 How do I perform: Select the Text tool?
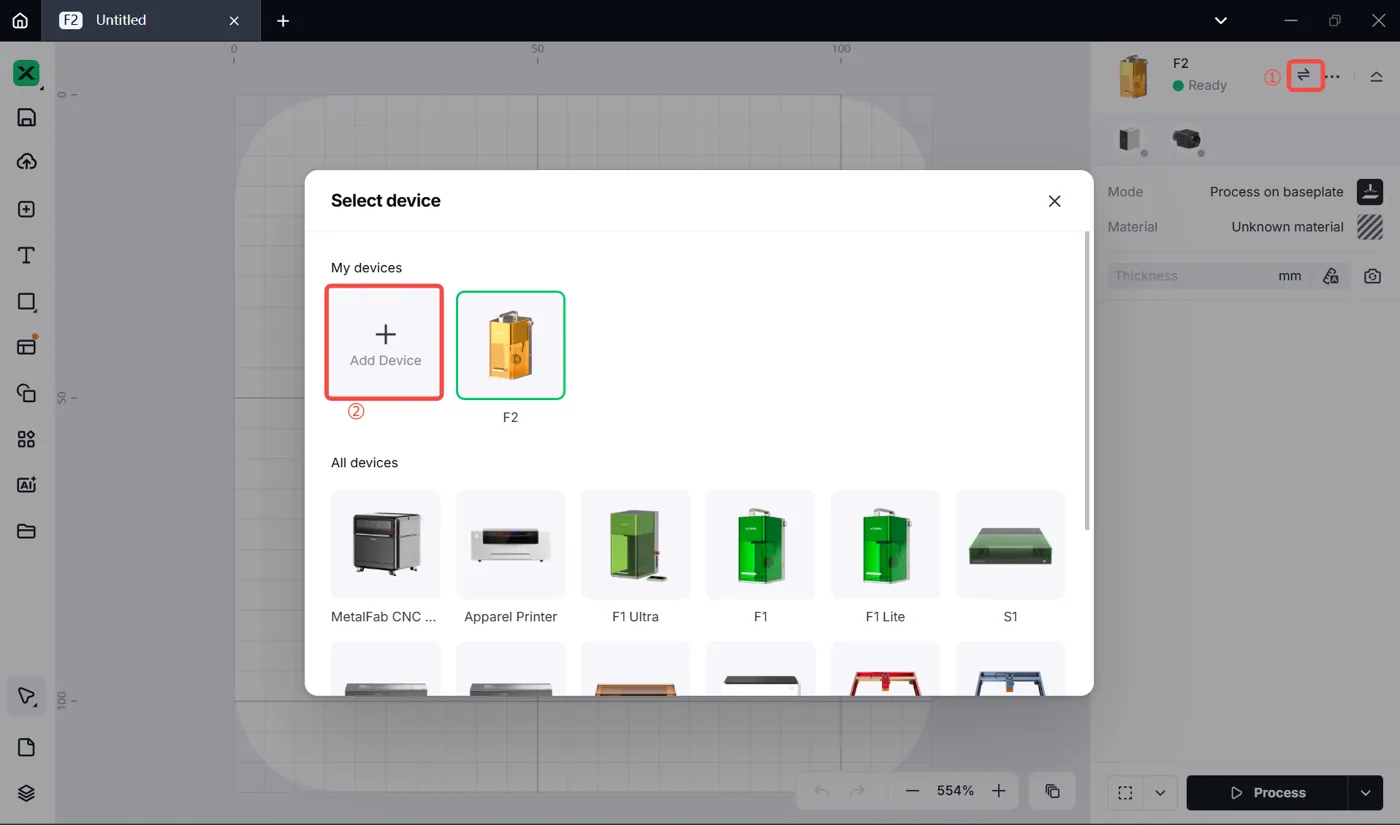(x=27, y=255)
